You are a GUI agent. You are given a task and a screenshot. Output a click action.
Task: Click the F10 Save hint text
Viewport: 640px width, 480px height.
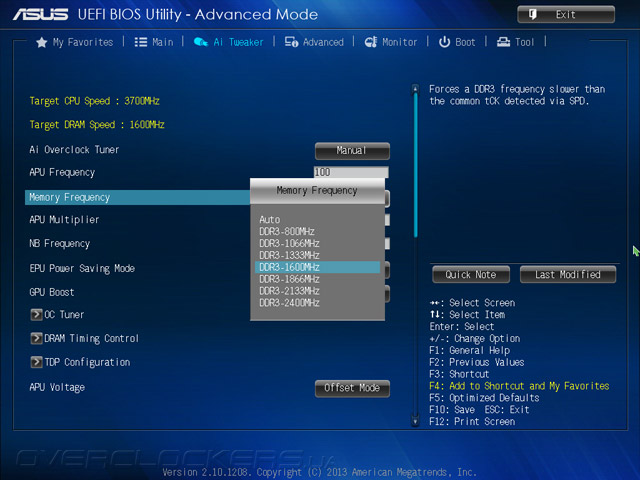pyautogui.click(x=452, y=410)
